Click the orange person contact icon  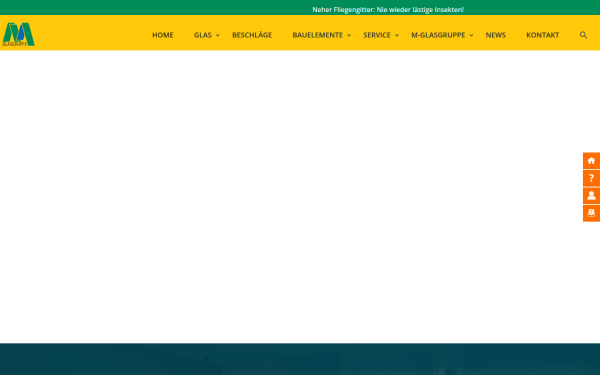click(x=591, y=196)
